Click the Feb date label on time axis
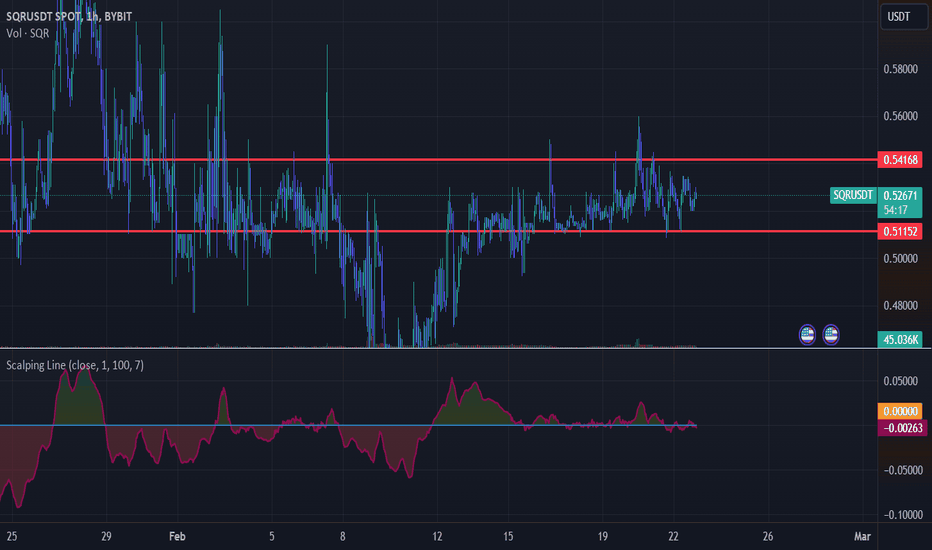Viewport: 932px width, 550px height. point(177,536)
